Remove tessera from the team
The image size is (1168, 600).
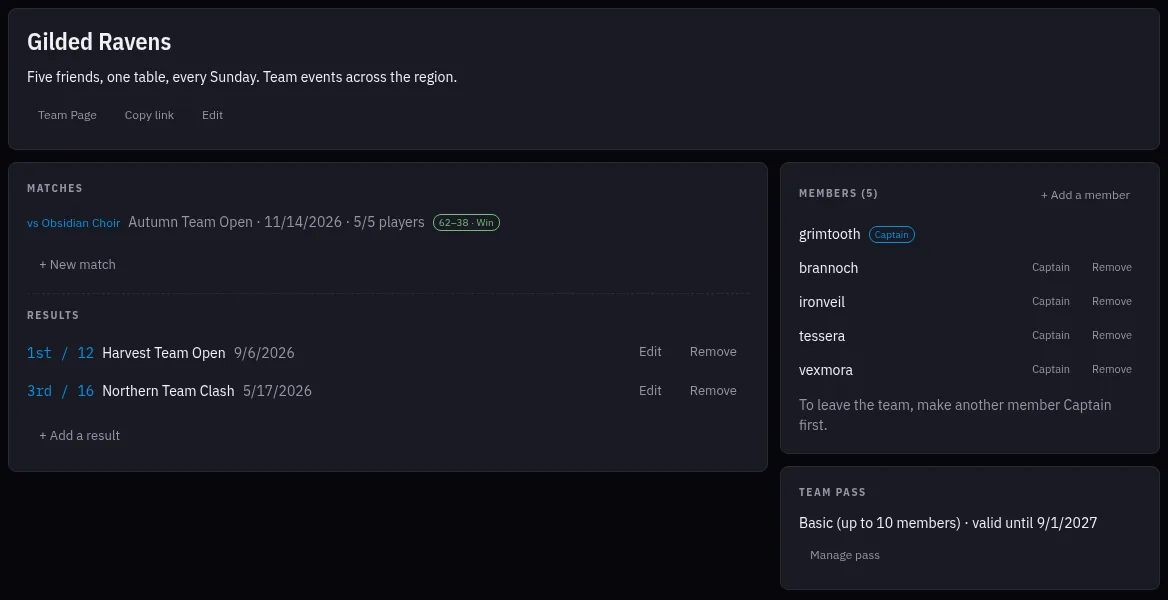click(1112, 335)
